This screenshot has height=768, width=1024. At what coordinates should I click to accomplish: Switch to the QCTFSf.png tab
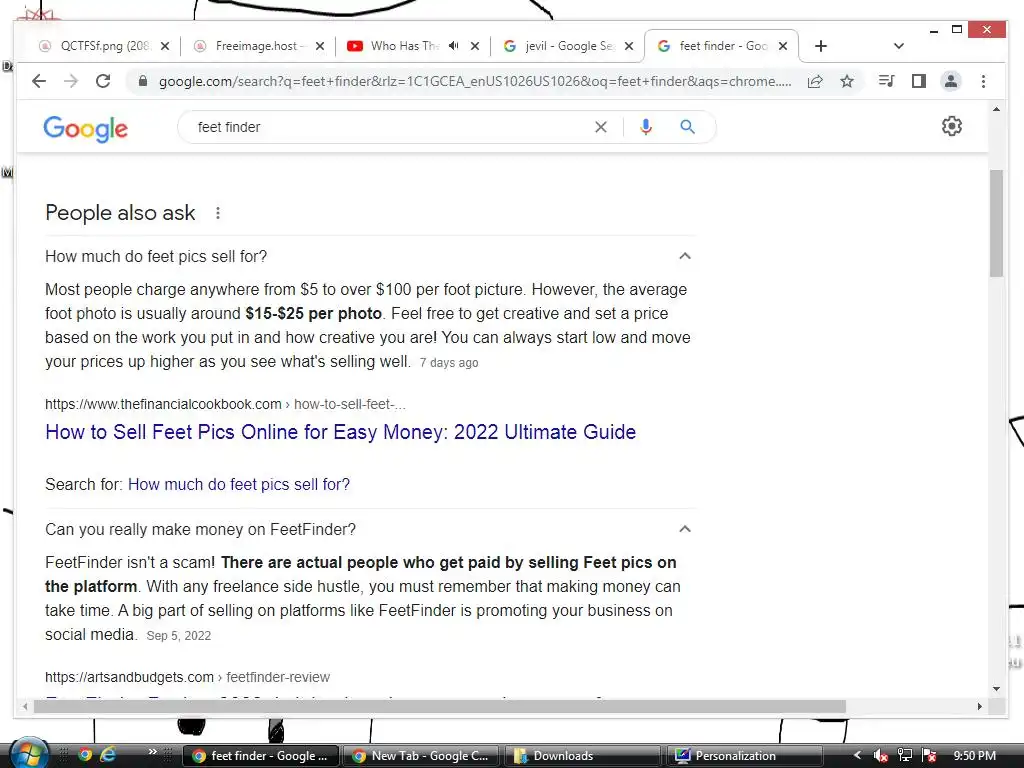103,46
